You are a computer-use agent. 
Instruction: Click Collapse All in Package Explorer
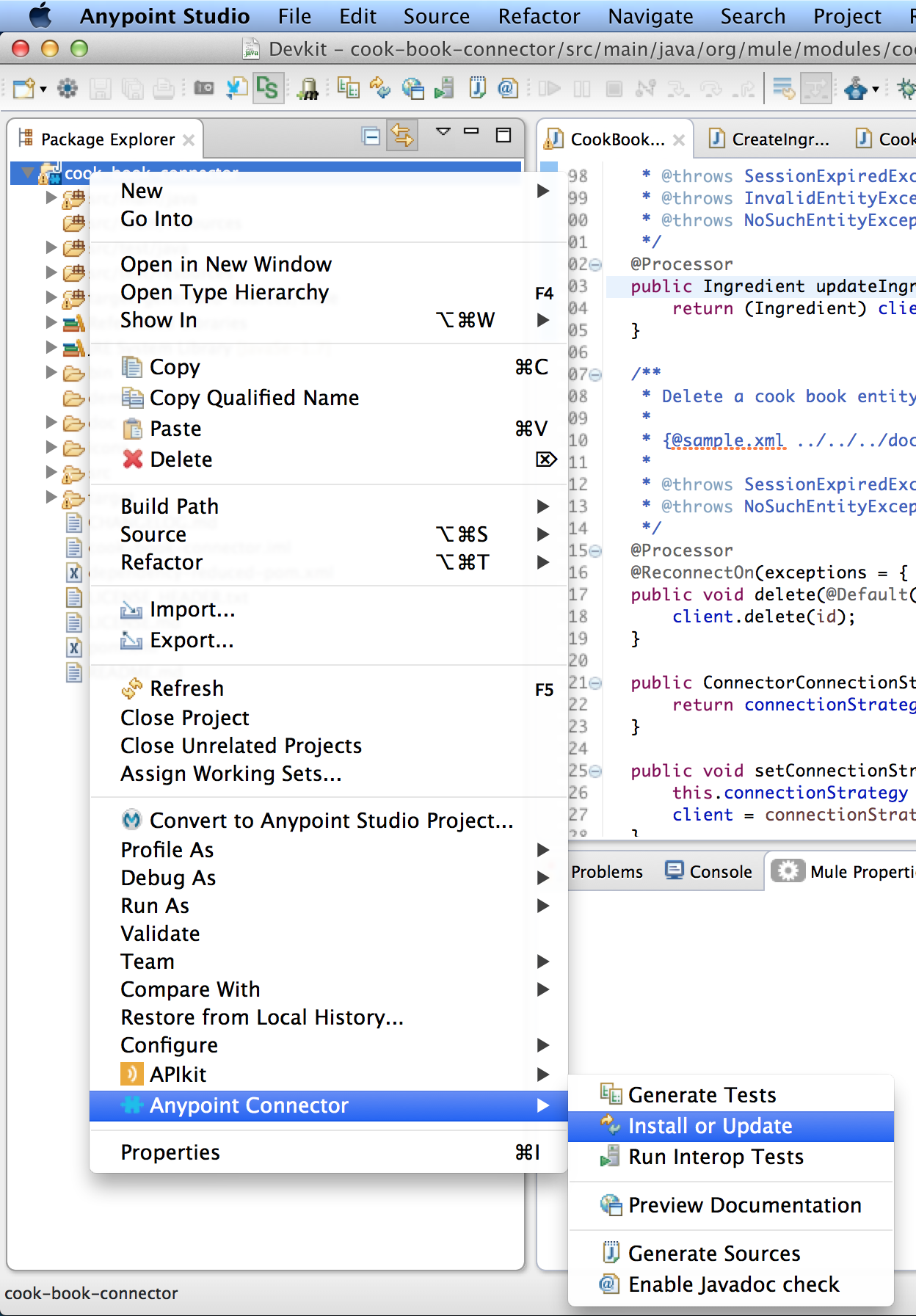click(371, 136)
